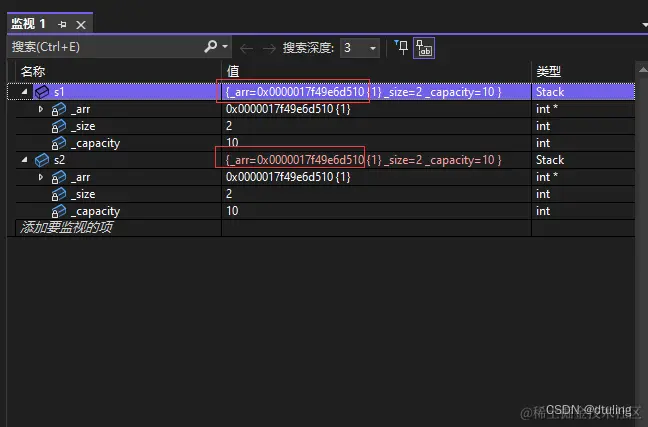The image size is (648, 427).
Task: Select the _size row under s1
Action: click(x=325, y=126)
